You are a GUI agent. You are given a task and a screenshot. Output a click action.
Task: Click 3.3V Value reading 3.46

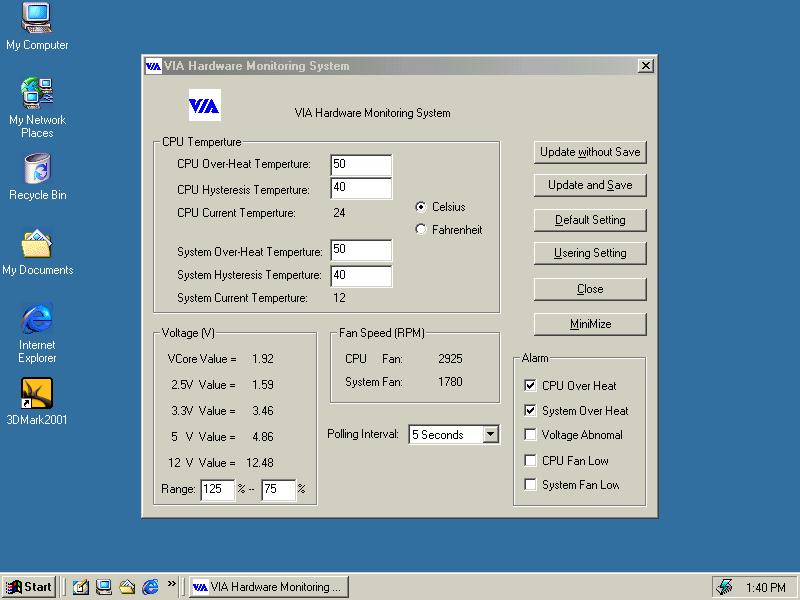coord(263,411)
